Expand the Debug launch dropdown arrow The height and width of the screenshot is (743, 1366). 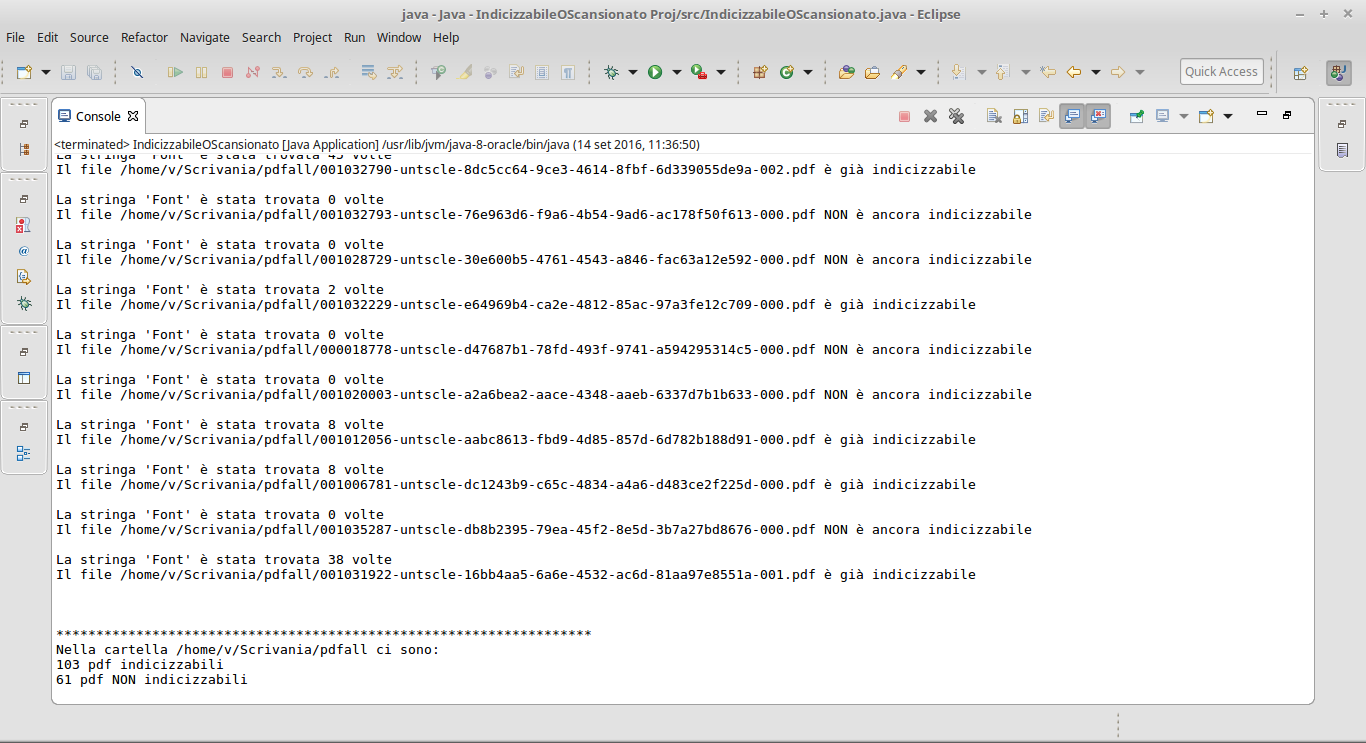coord(633,72)
